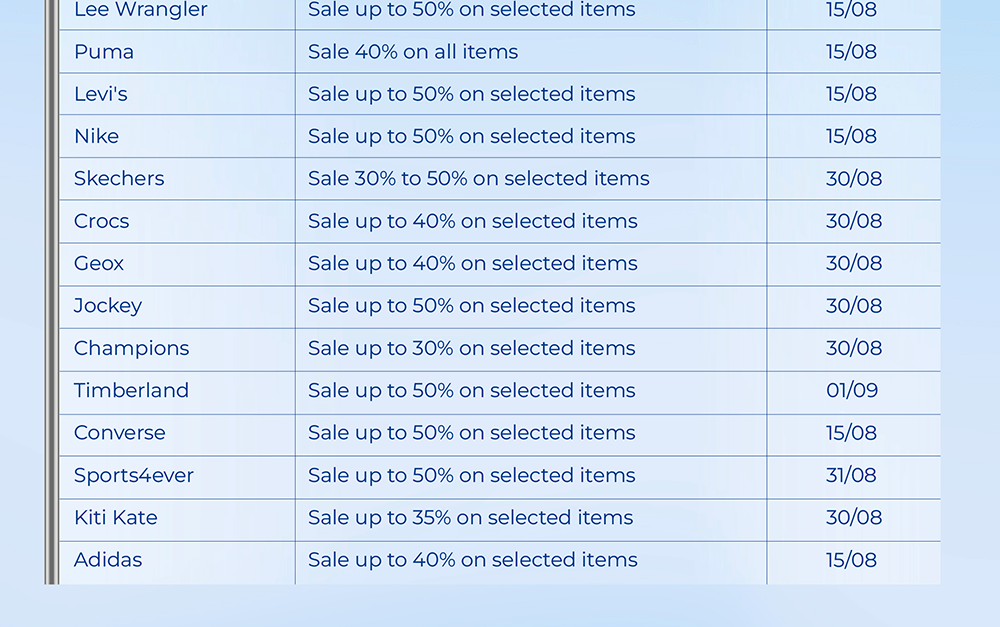Select the Kiti Kate brand cell

click(x=116, y=518)
